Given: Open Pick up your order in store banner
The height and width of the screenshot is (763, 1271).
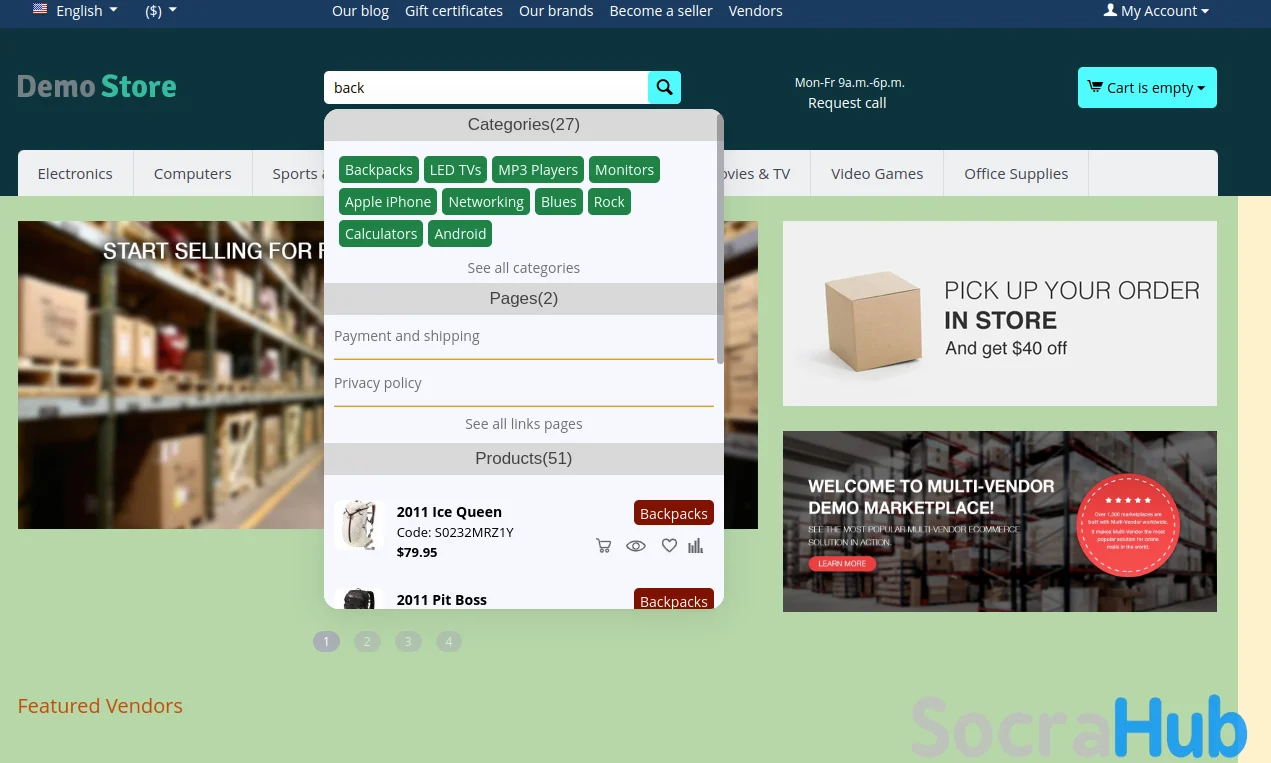Looking at the screenshot, I should coord(1000,313).
